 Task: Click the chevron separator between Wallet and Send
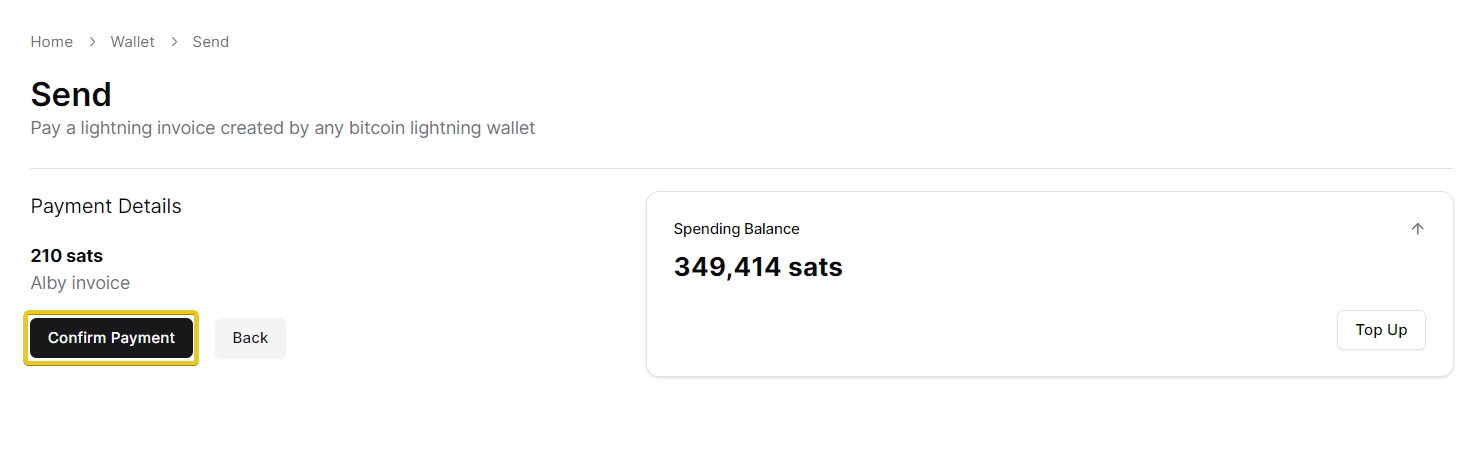tap(174, 42)
